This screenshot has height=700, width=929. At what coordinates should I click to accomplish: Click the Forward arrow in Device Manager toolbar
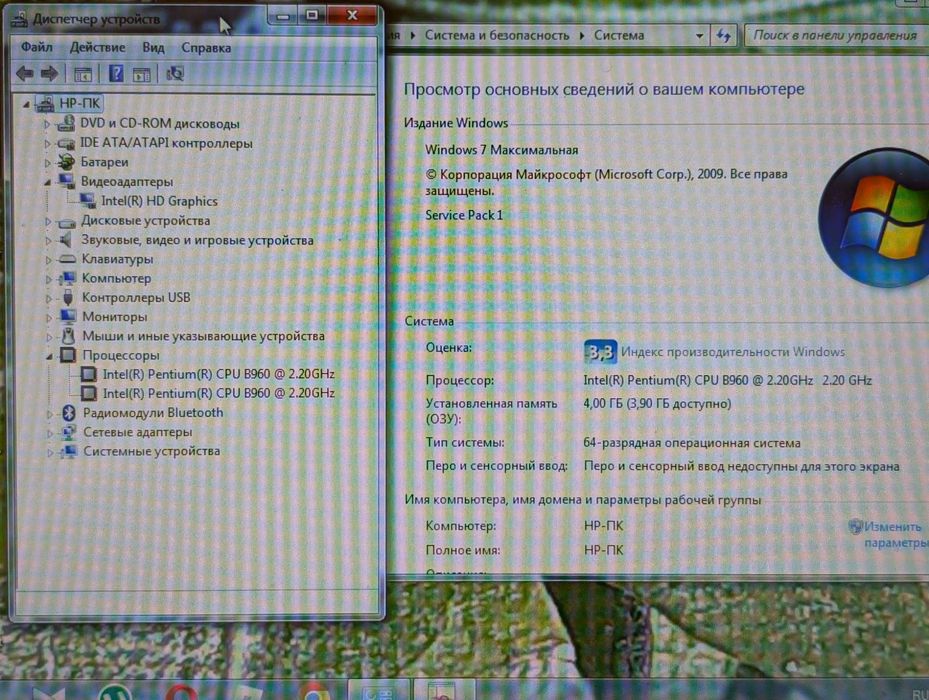click(49, 73)
